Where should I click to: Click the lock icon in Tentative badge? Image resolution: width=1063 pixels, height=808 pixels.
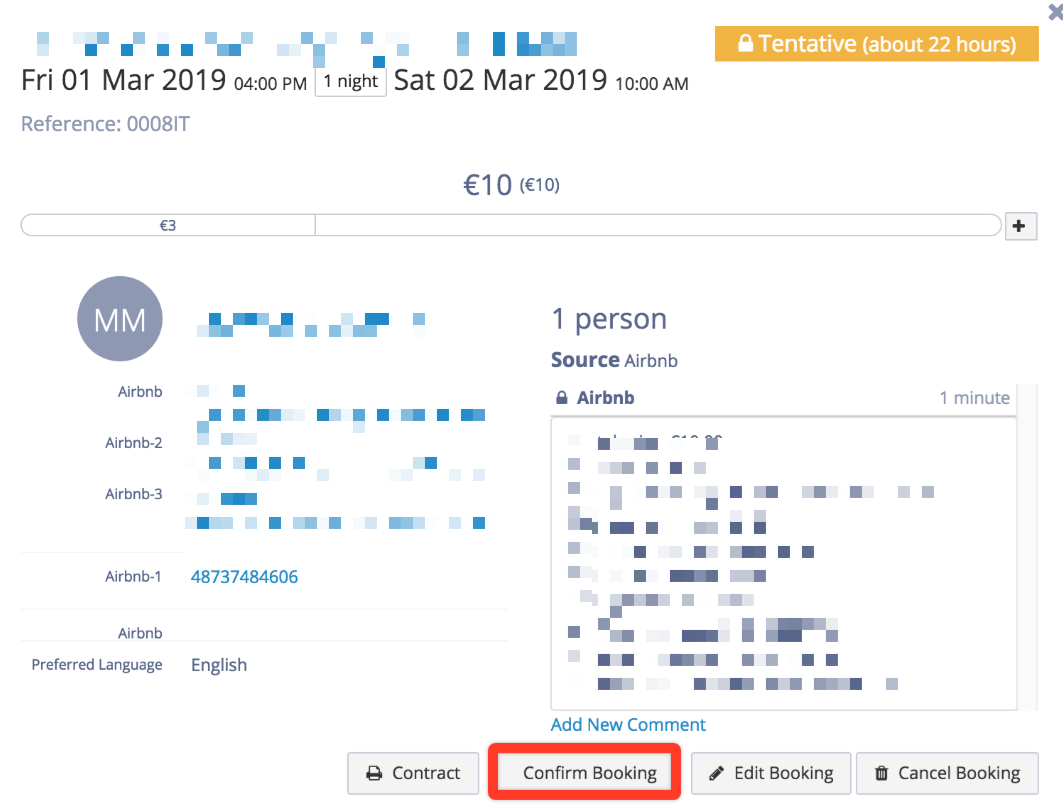pyautogui.click(x=745, y=43)
